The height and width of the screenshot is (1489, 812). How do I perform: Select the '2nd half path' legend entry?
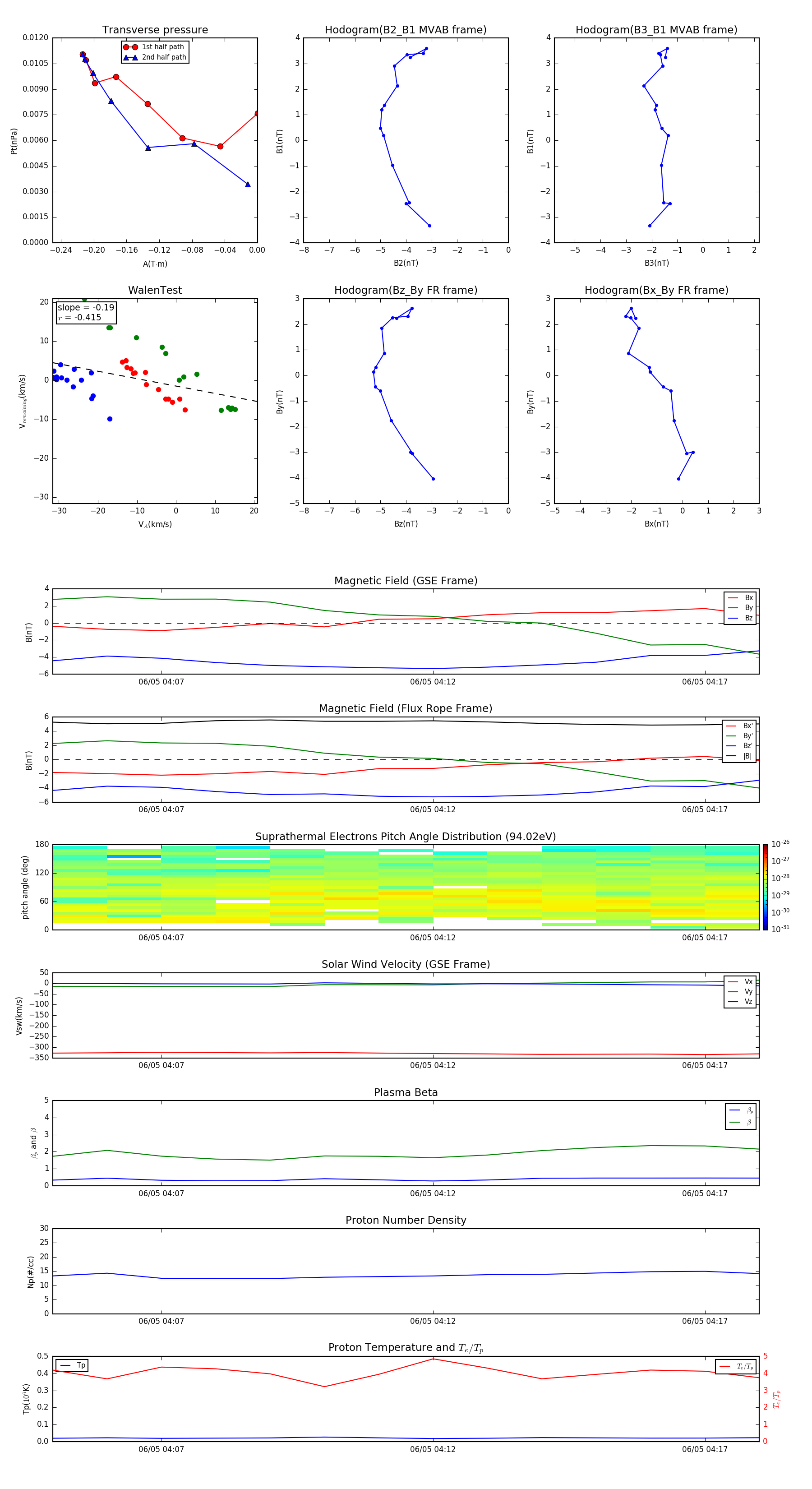(154, 57)
